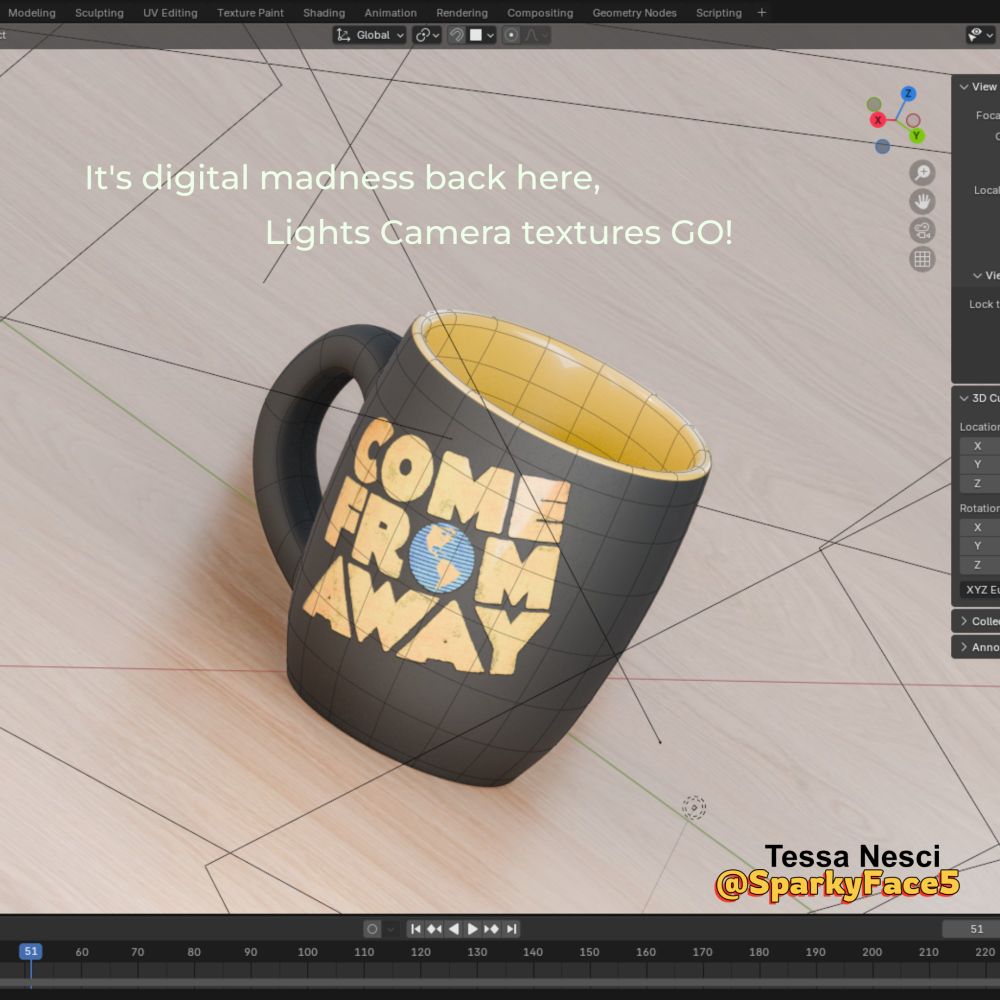Add a new workspace with plus icon

pos(761,13)
